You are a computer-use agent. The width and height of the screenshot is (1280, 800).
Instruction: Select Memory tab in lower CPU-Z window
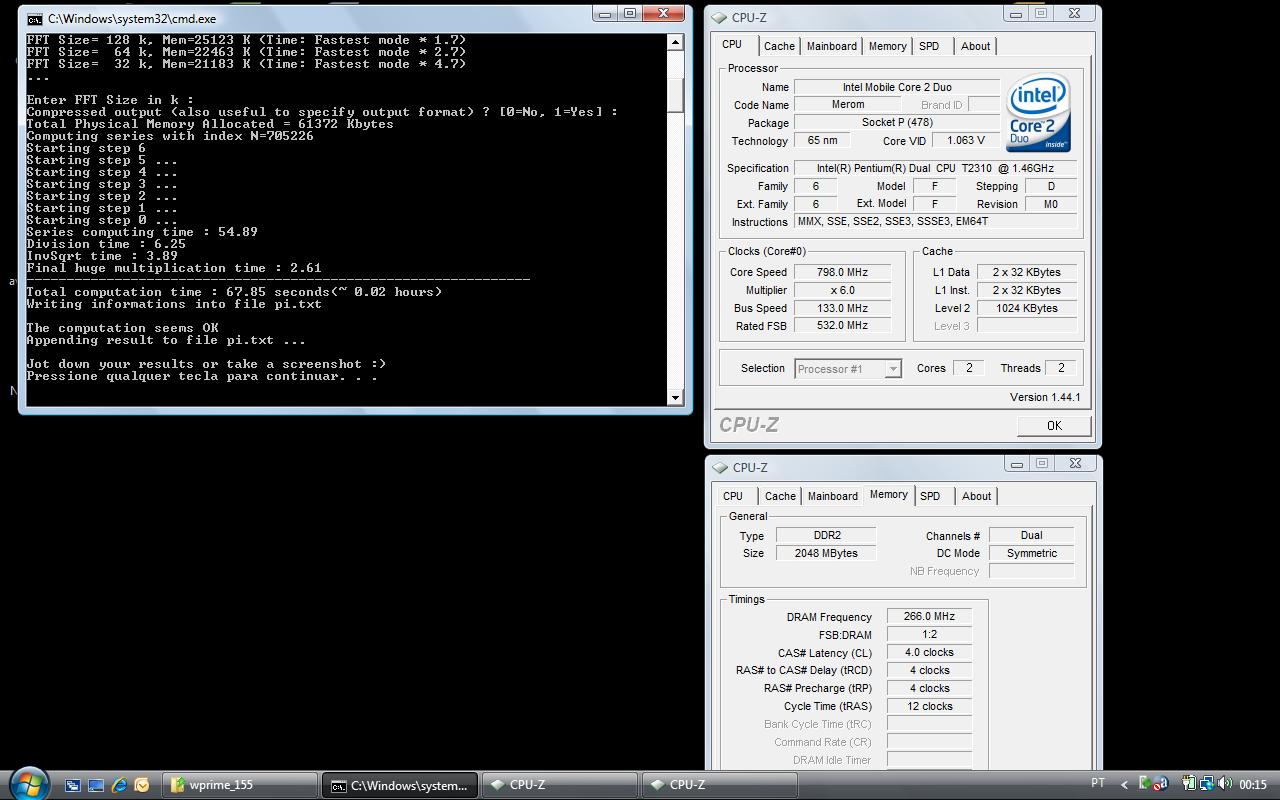click(x=888, y=495)
